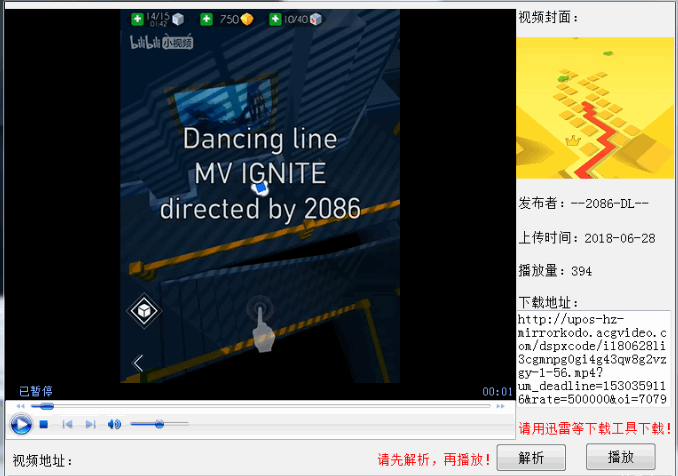Screen dimensions: 678x476
Task: Click the yellow video cover thumbnail
Action: pos(595,108)
